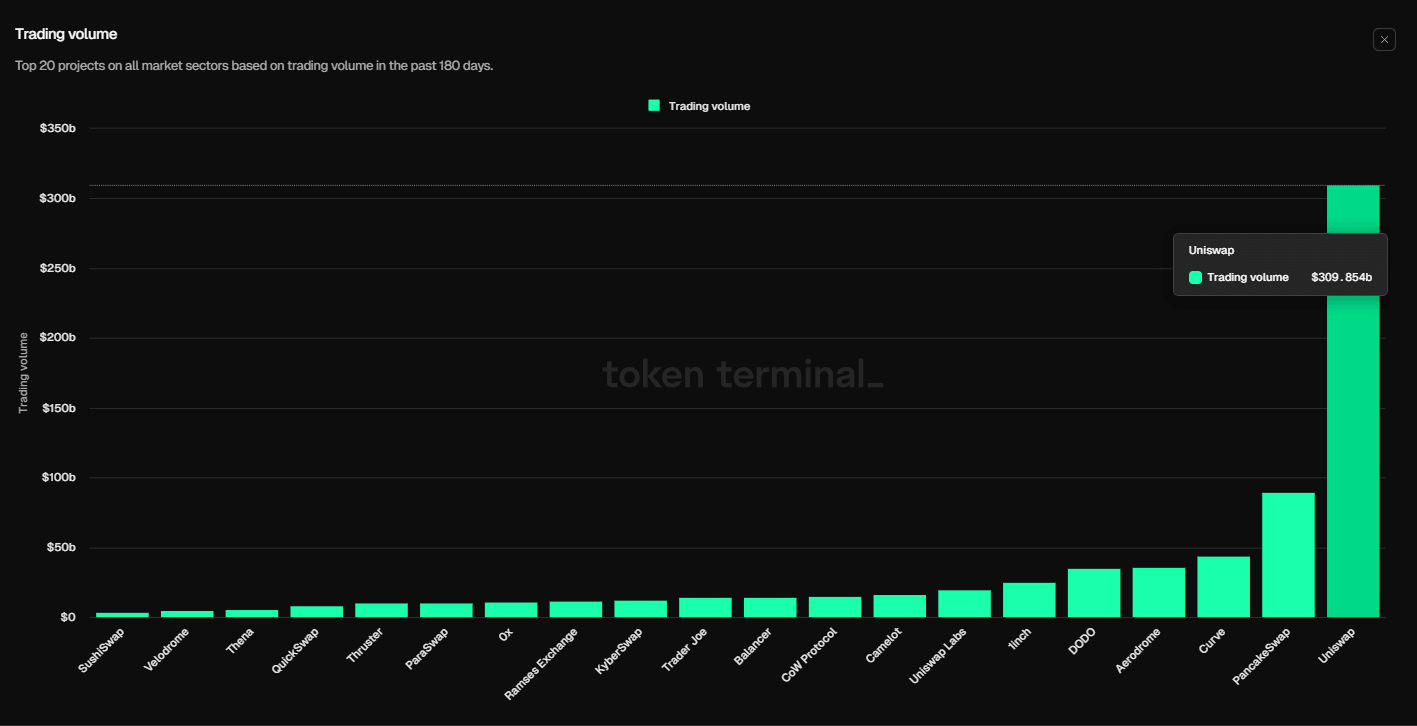Image resolution: width=1417 pixels, height=726 pixels.
Task: Dismiss the chart with the close button
Action: (x=1384, y=39)
